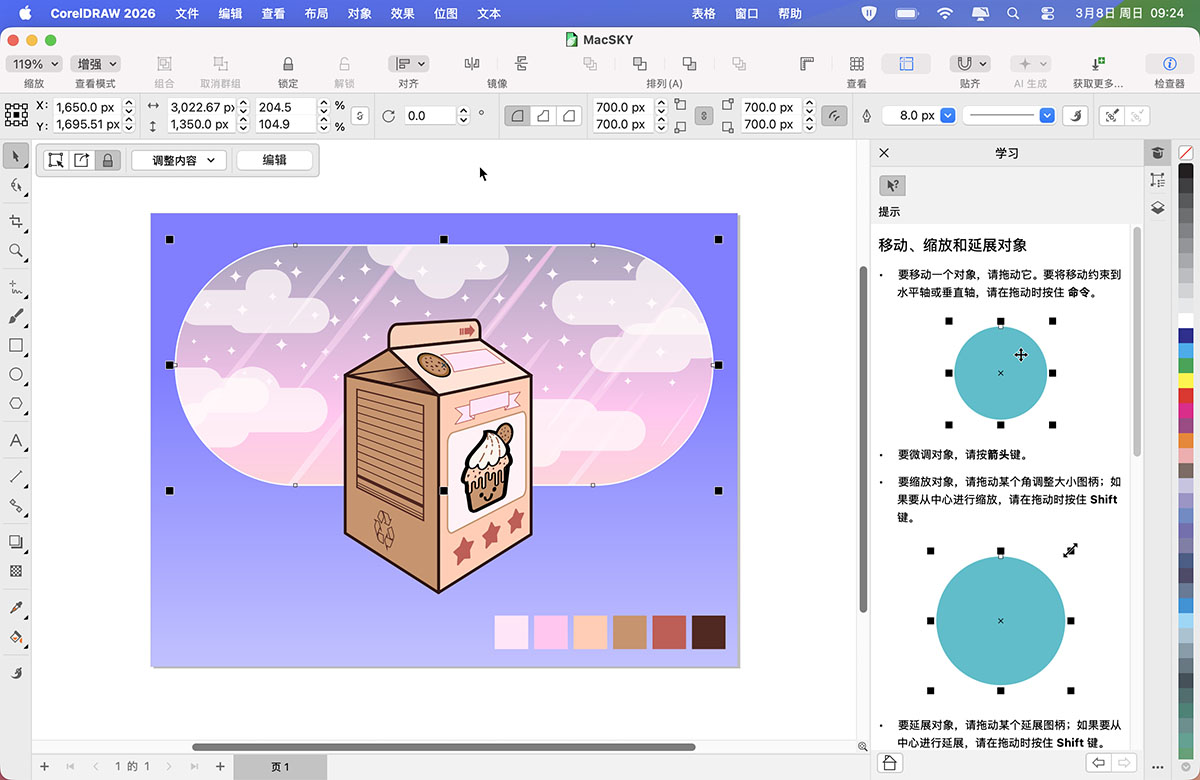Viewport: 1200px width, 780px height.
Task: Select the Zoom magnifier tool
Action: [x=16, y=251]
